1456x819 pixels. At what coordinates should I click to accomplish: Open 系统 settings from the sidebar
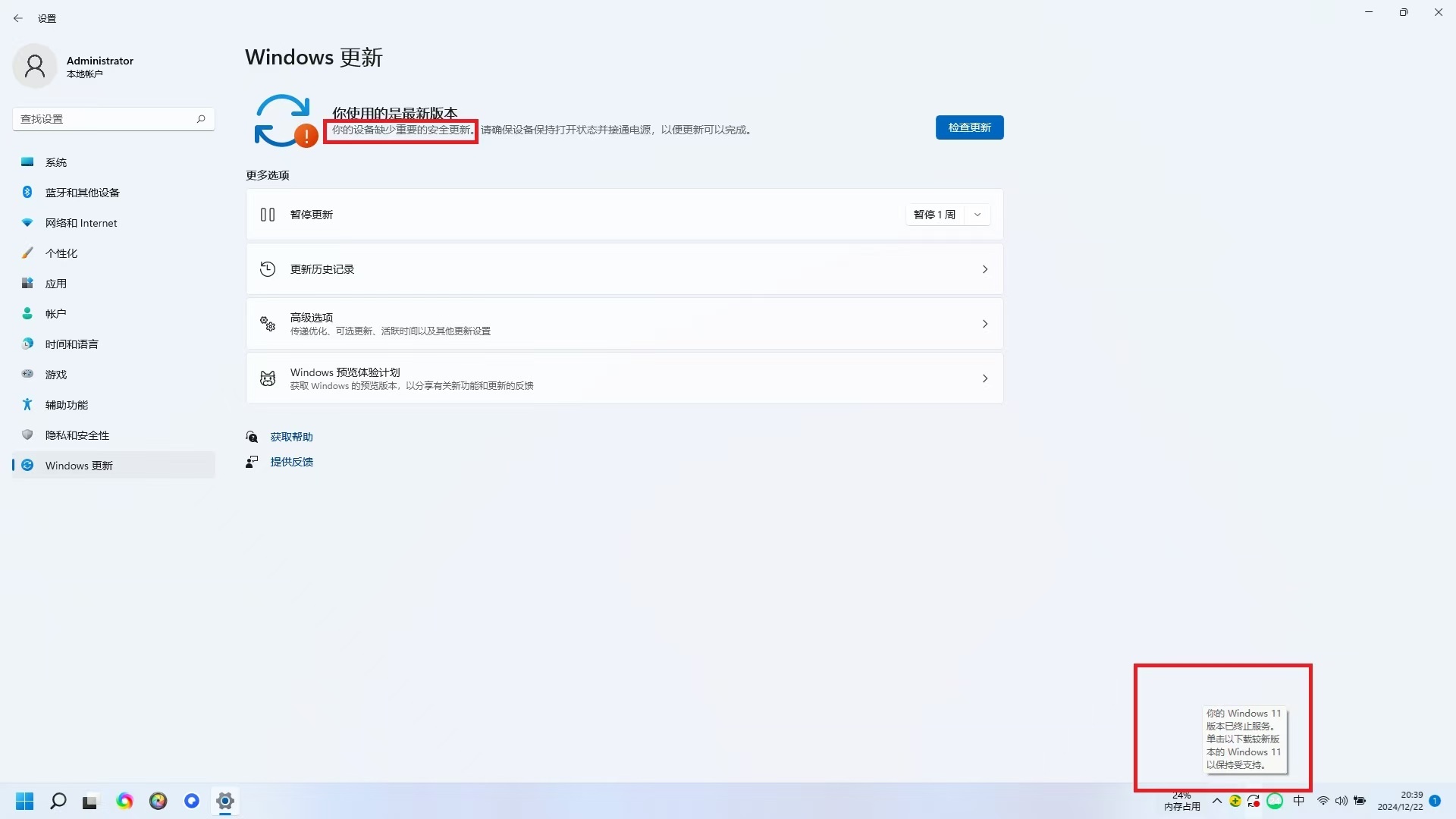point(55,162)
